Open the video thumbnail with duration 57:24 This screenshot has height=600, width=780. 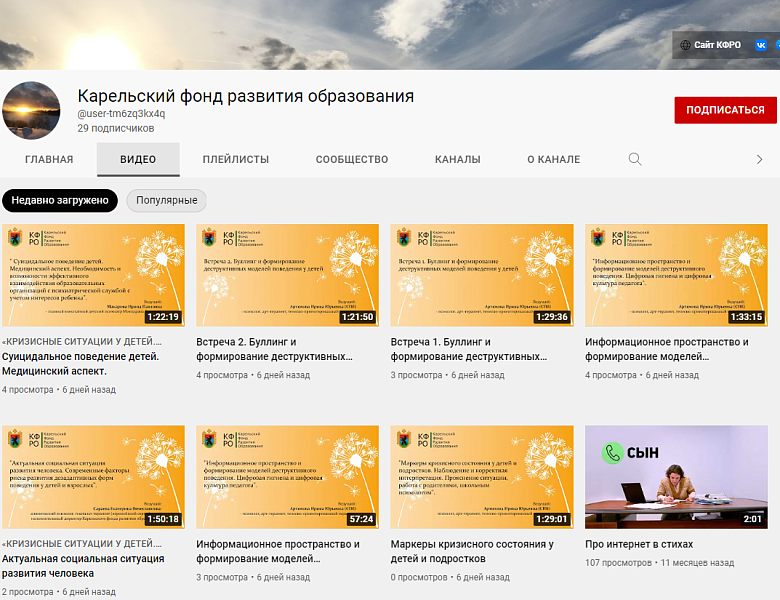pyautogui.click(x=288, y=477)
